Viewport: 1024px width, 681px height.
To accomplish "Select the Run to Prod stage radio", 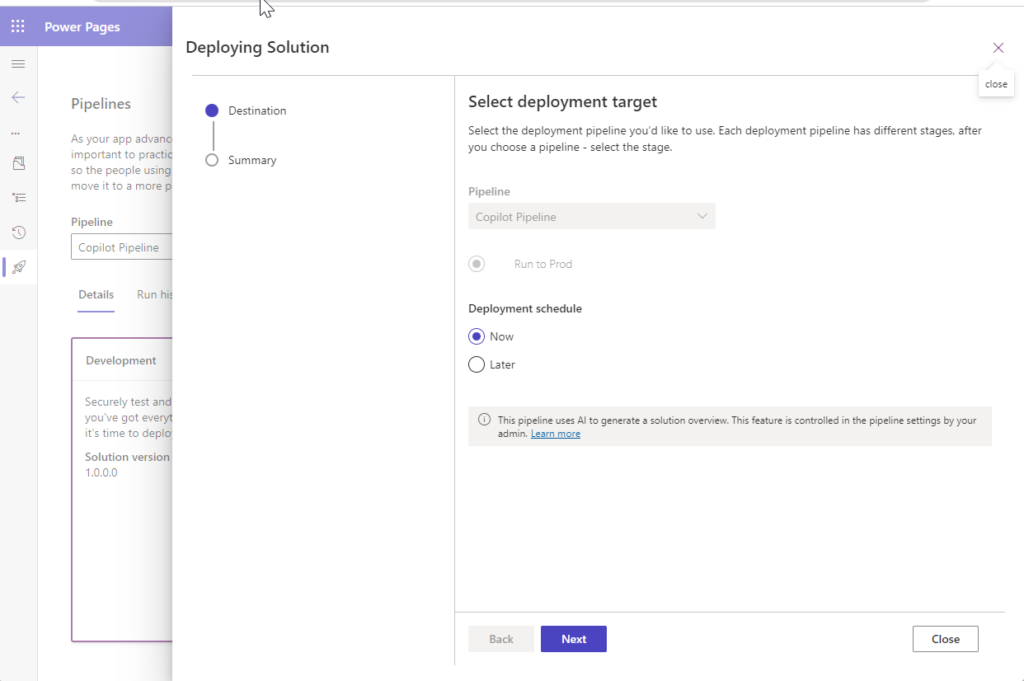I will click(477, 264).
